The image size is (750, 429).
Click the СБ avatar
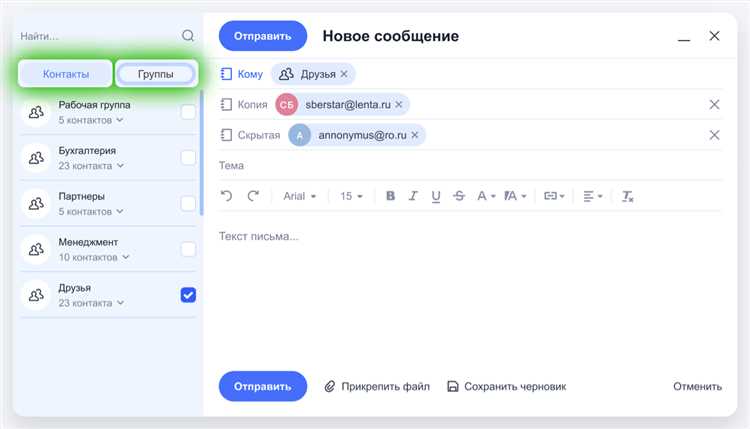pos(287,104)
